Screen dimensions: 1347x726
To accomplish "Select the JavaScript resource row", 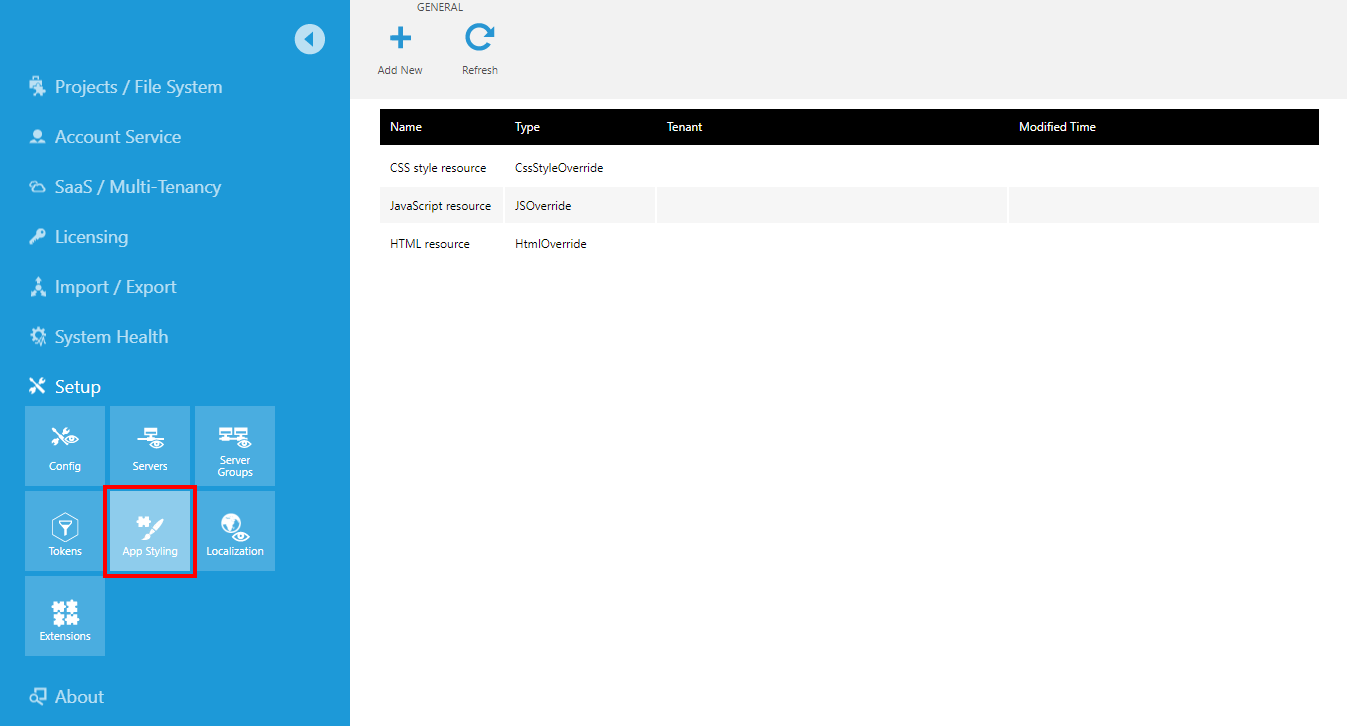I will 441,205.
